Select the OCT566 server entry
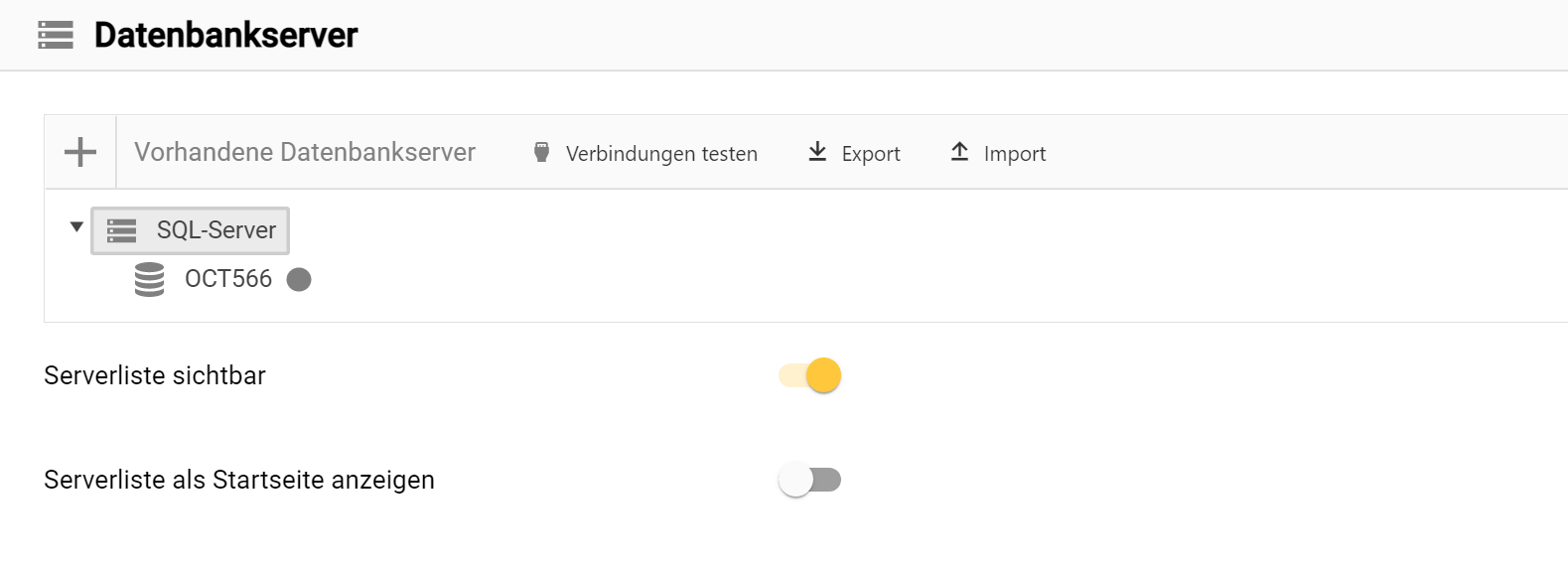 229,279
